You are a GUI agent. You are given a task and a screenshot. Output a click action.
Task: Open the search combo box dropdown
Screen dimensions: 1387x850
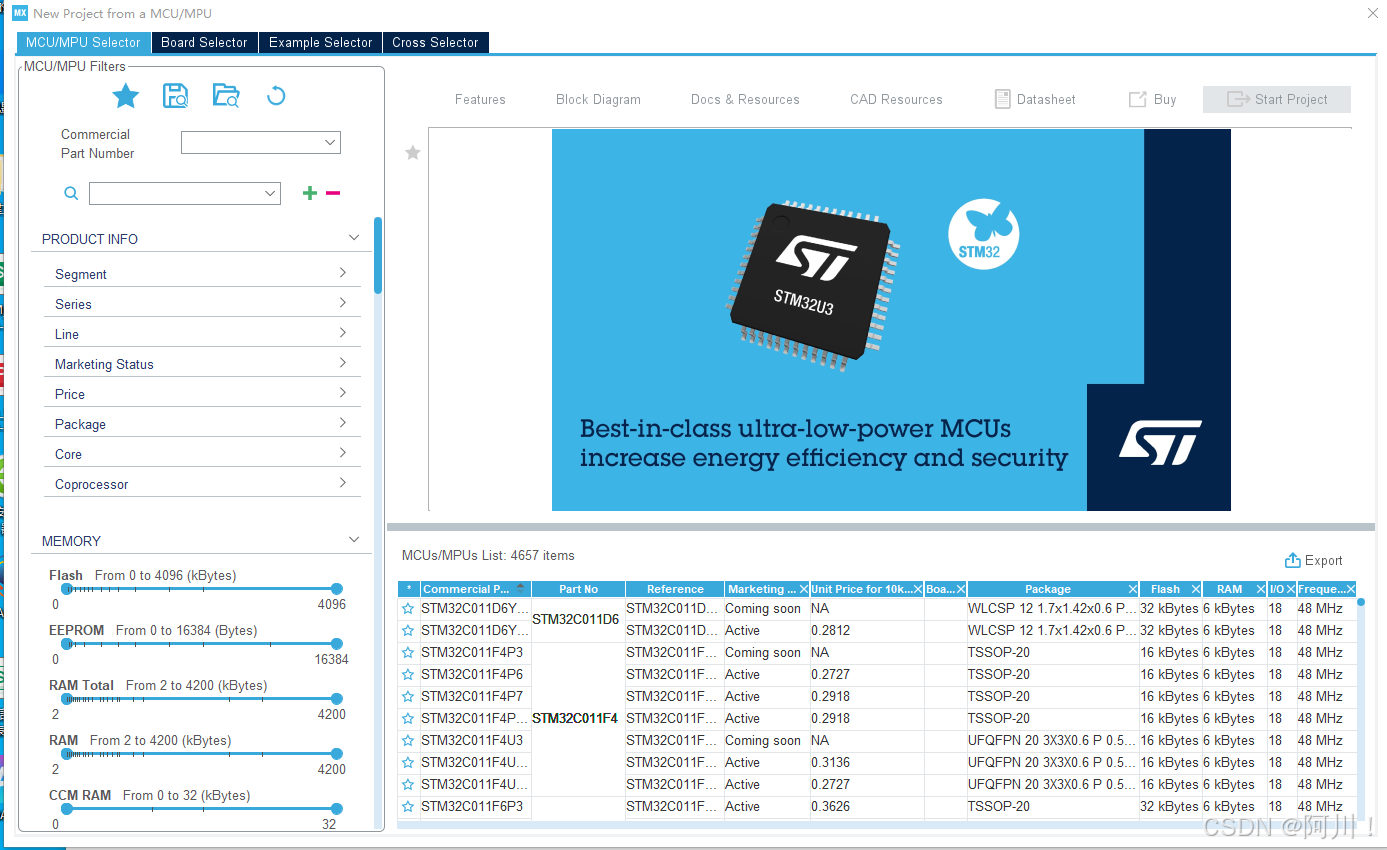pyautogui.click(x=269, y=193)
